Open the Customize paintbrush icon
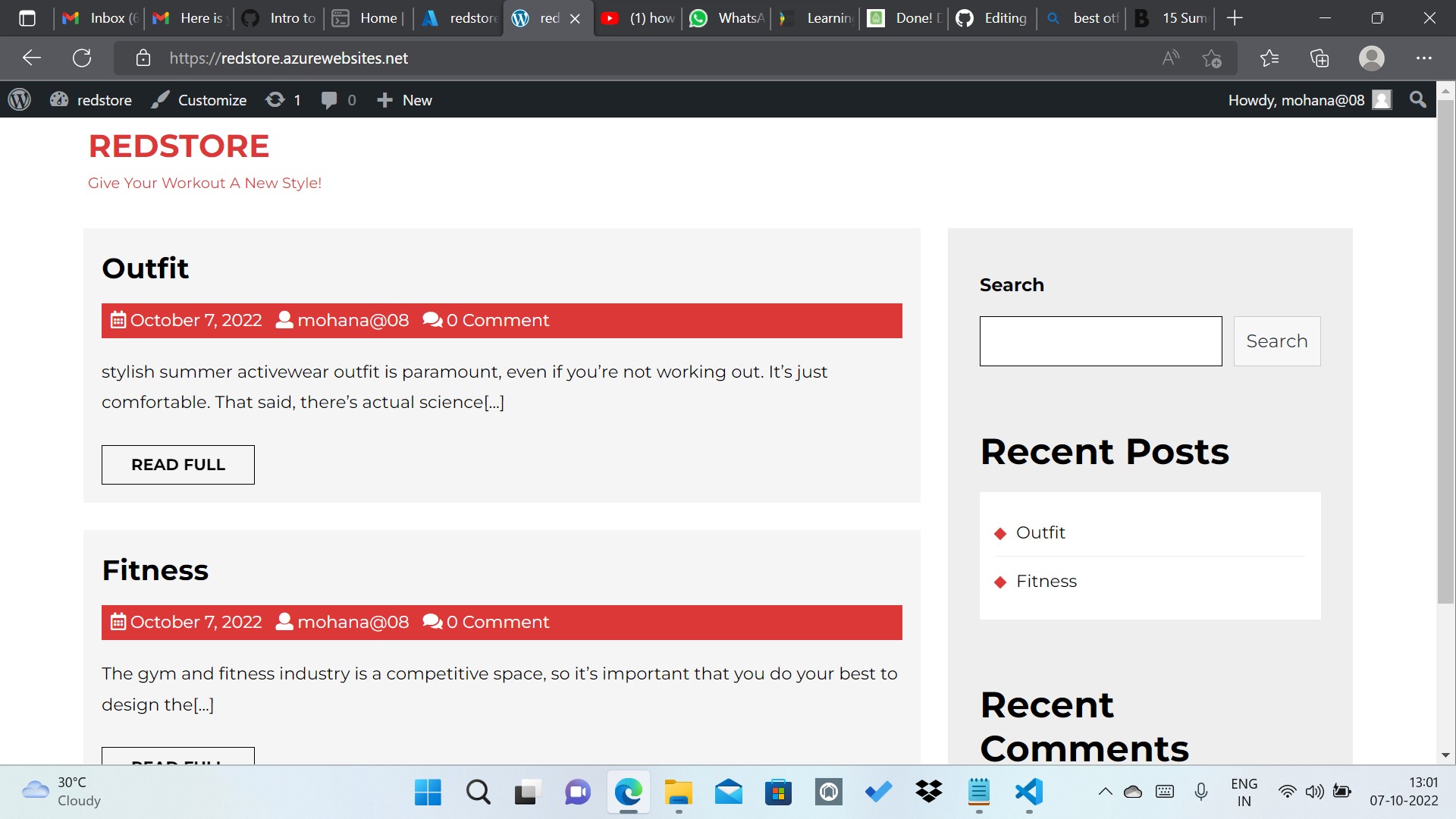The width and height of the screenshot is (1456, 819). [x=160, y=99]
